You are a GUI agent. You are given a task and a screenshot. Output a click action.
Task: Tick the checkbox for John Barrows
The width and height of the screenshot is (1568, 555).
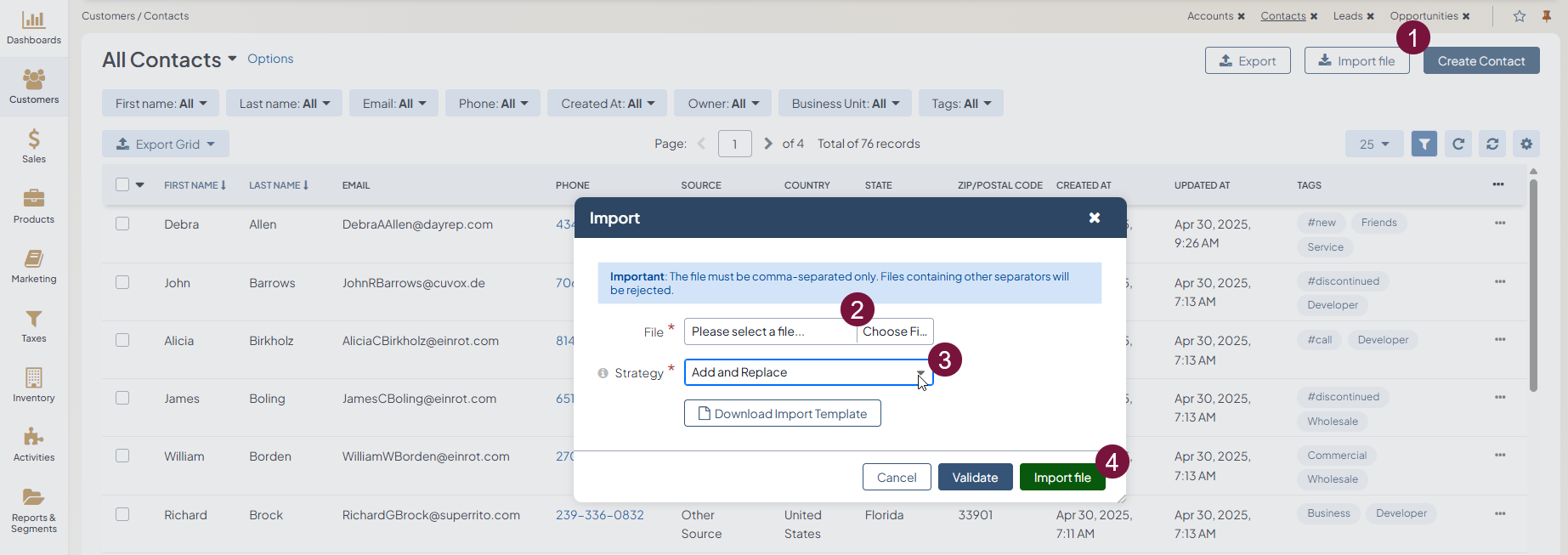pos(122,282)
